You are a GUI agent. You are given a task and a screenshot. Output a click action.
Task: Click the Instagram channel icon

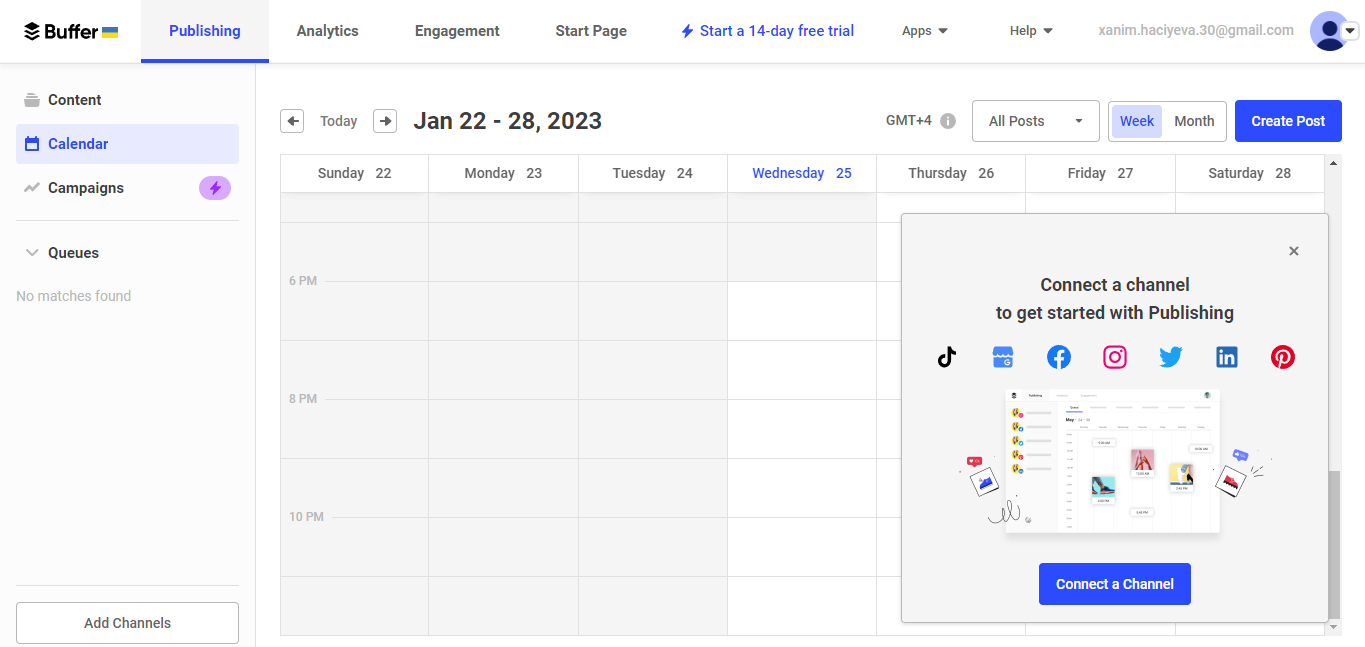click(1115, 357)
